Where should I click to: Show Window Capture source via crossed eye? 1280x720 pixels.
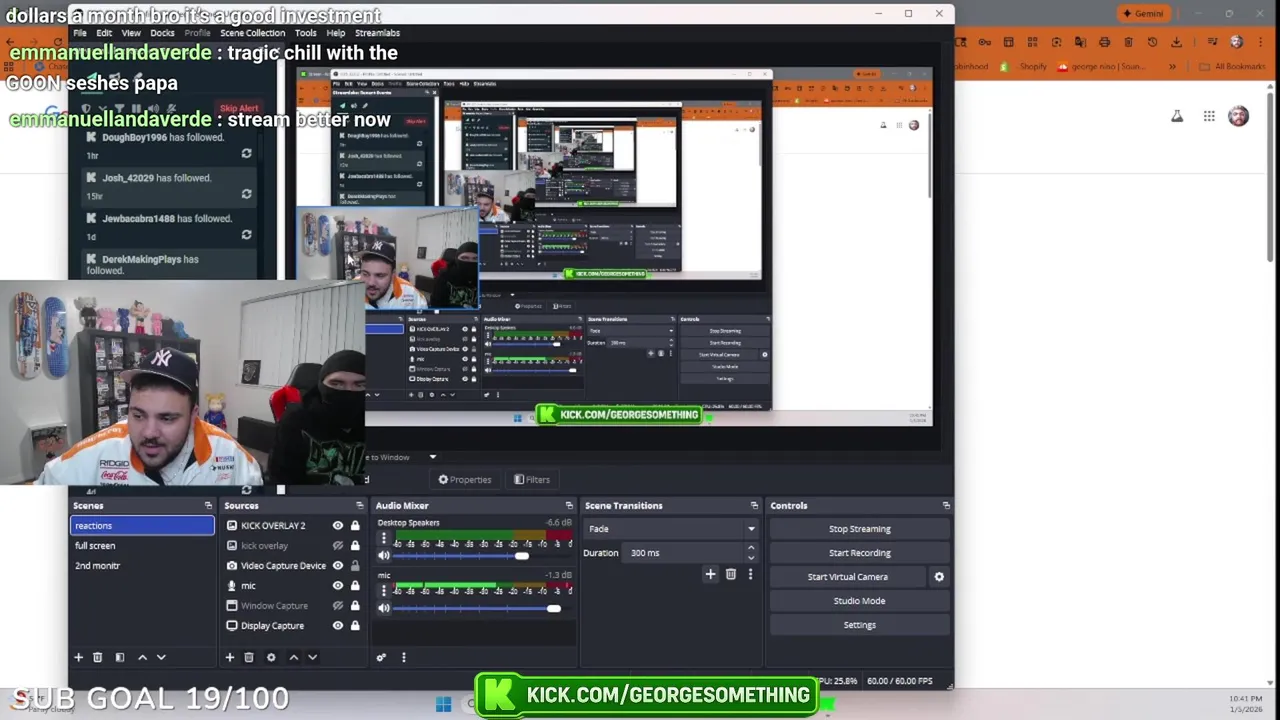[338, 606]
